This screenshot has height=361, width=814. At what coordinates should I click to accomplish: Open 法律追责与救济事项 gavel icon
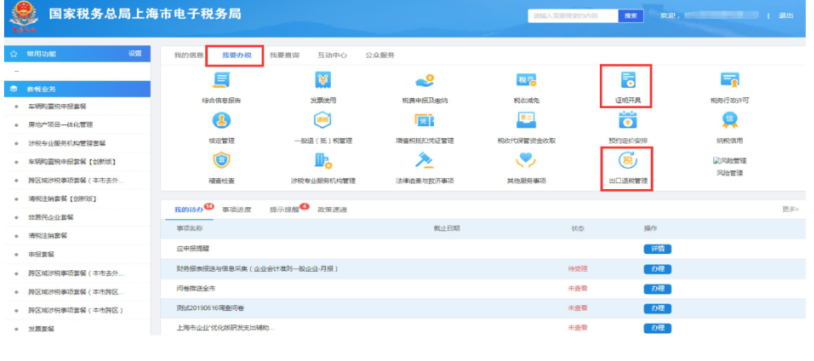pyautogui.click(x=424, y=161)
